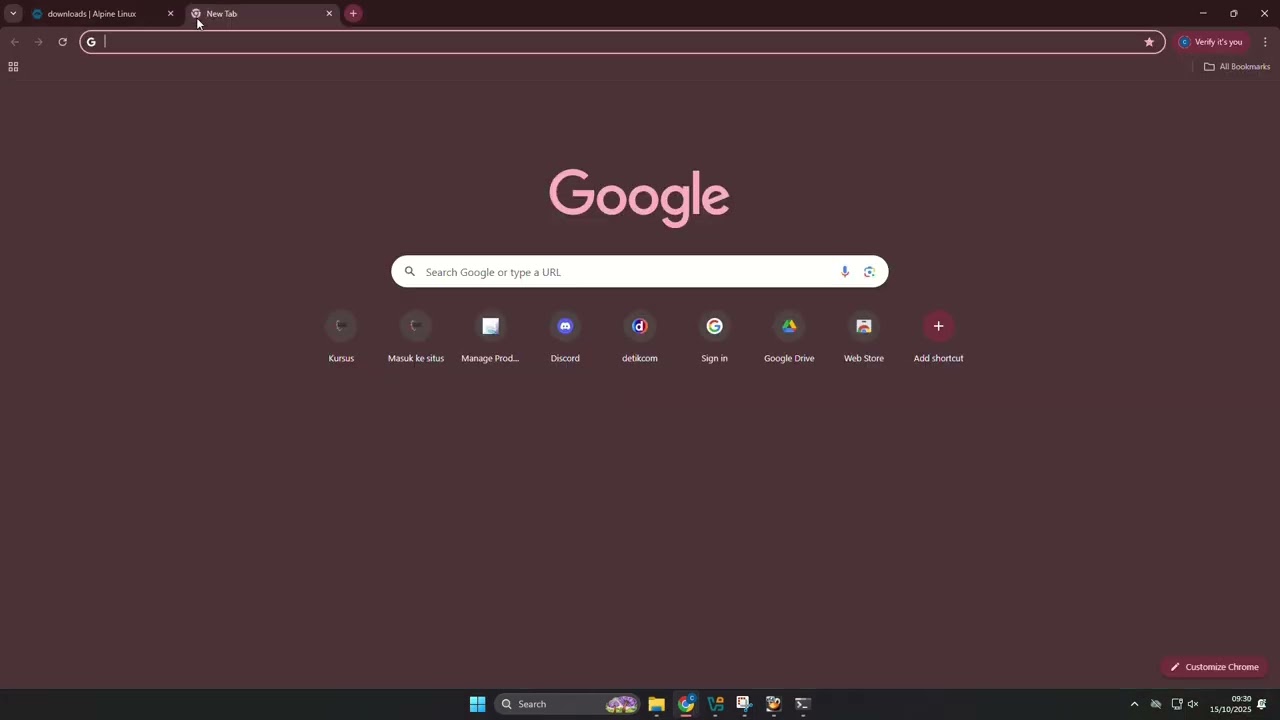Reload the current page
Image resolution: width=1280 pixels, height=720 pixels.
coord(62,42)
